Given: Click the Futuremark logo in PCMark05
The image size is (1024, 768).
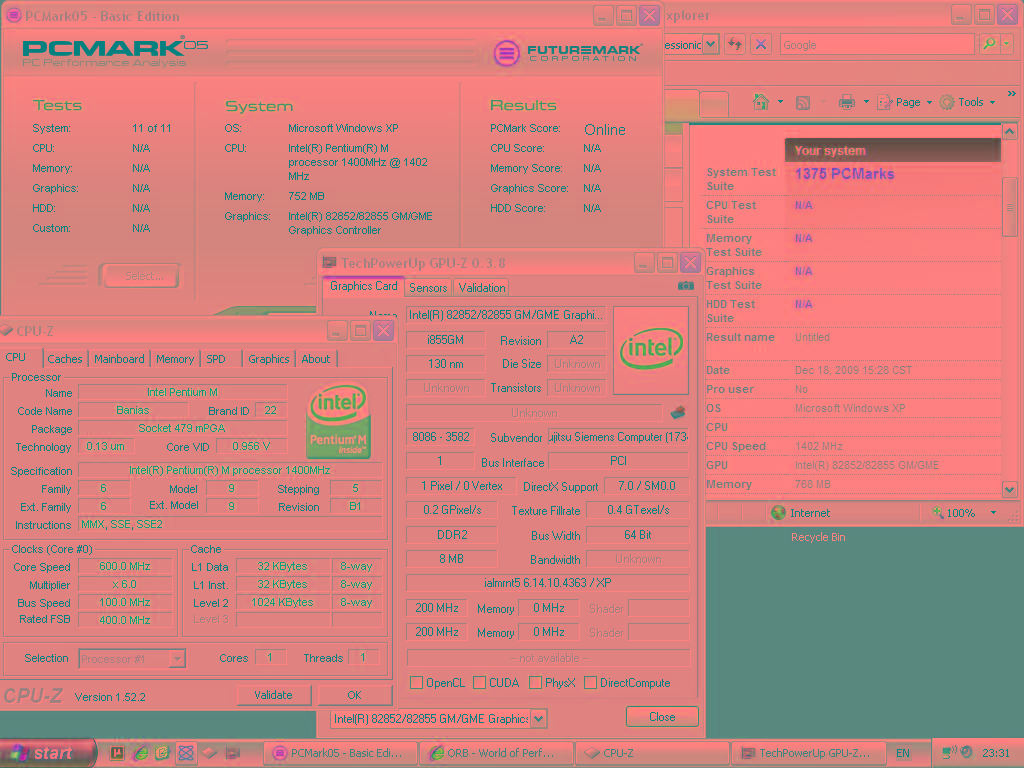Looking at the screenshot, I should point(567,52).
